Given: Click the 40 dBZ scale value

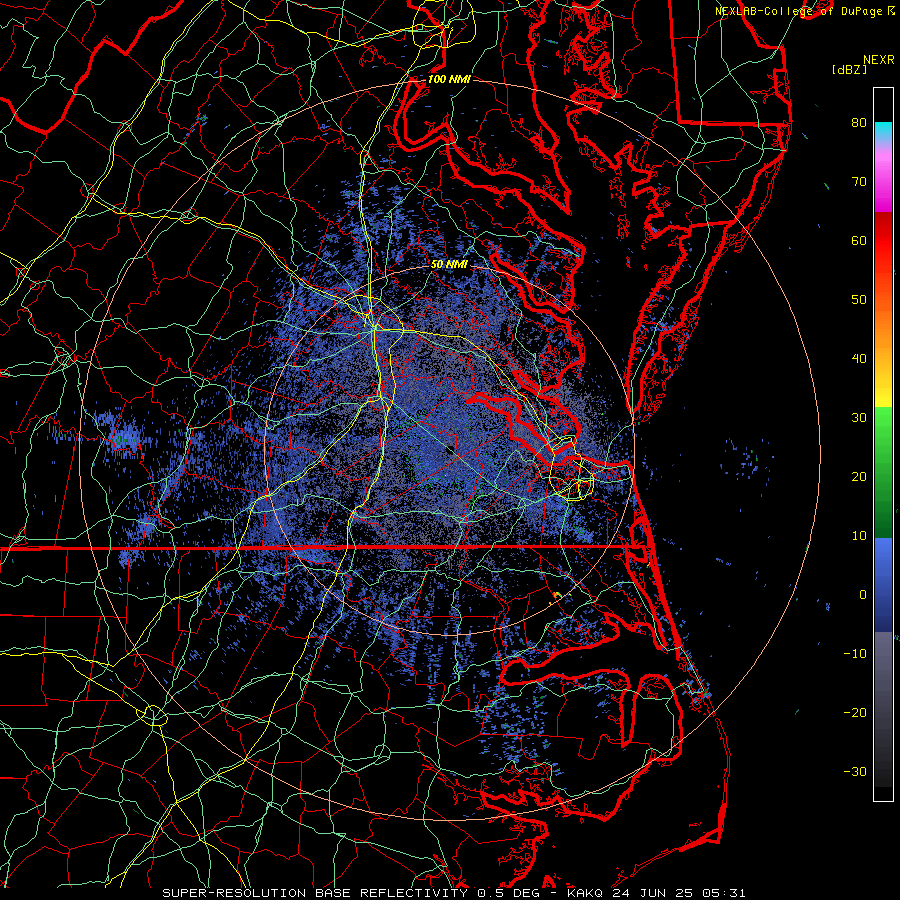Looking at the screenshot, I should tap(859, 359).
